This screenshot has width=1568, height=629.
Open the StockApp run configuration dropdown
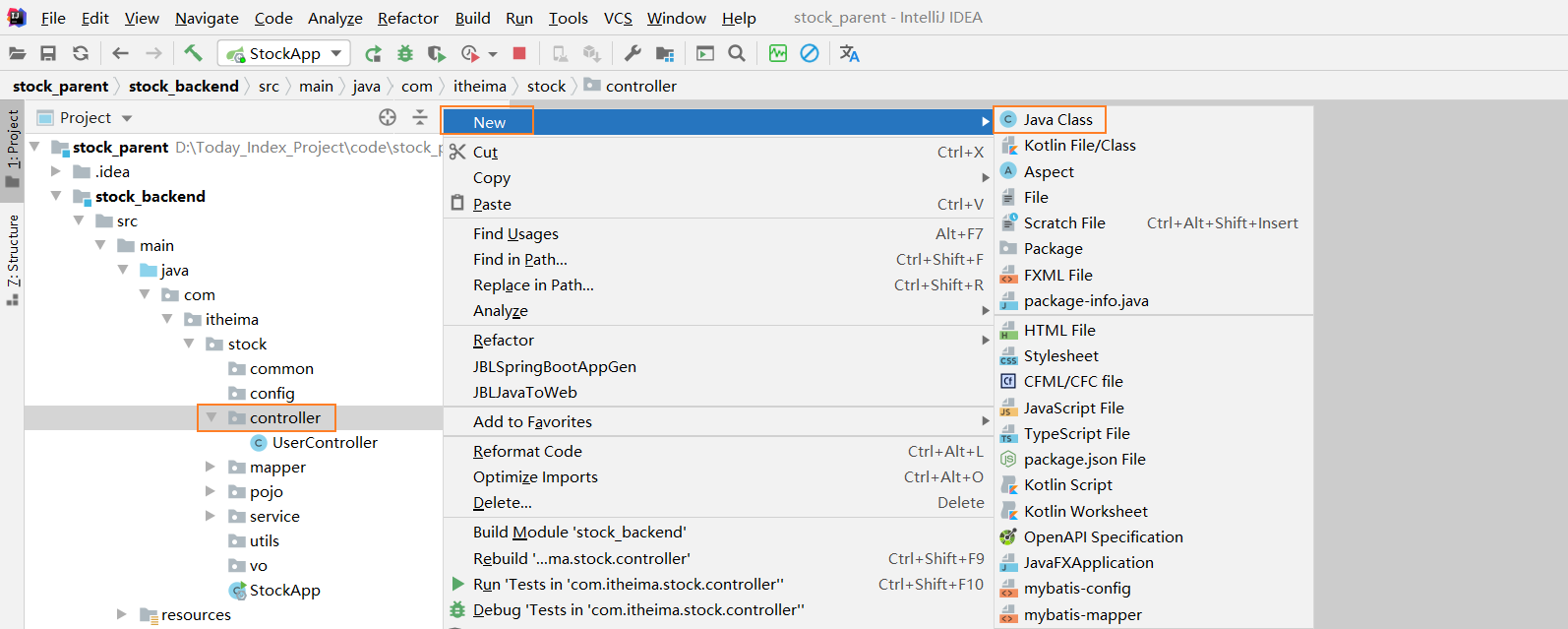pos(284,53)
